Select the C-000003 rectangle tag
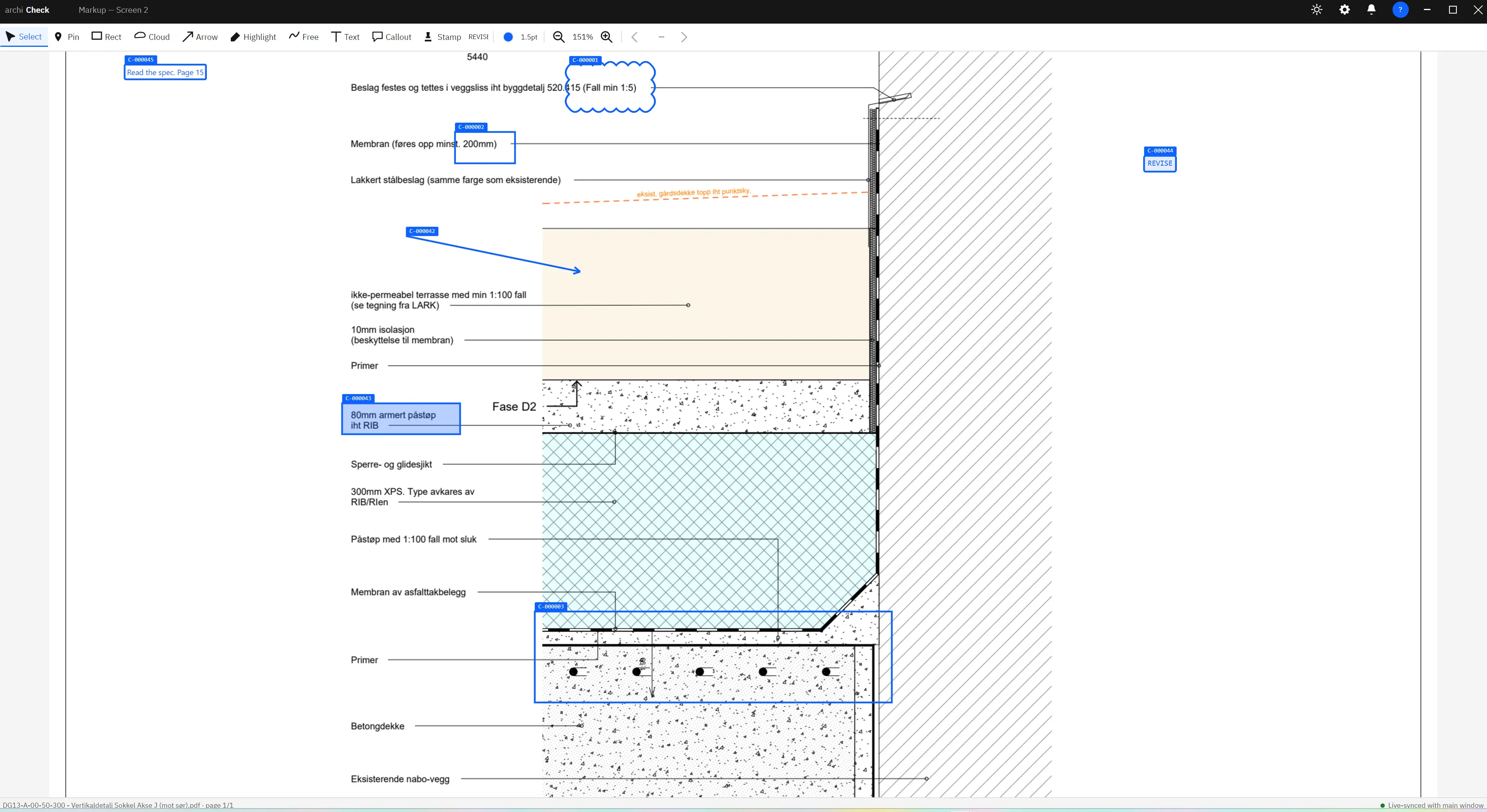 [x=551, y=606]
